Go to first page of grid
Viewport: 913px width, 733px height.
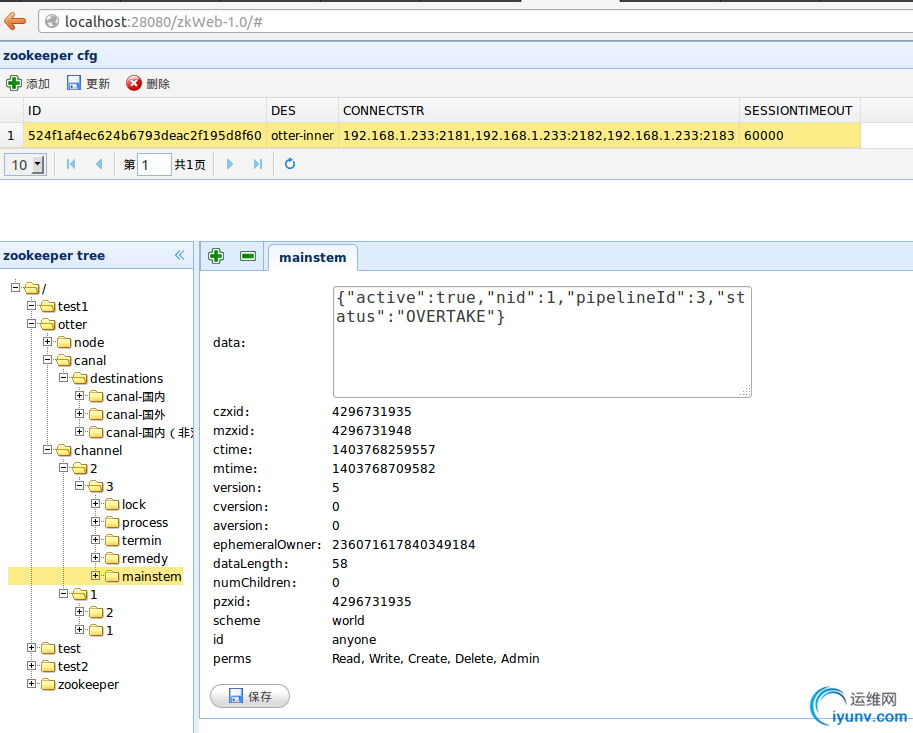pos(71,164)
